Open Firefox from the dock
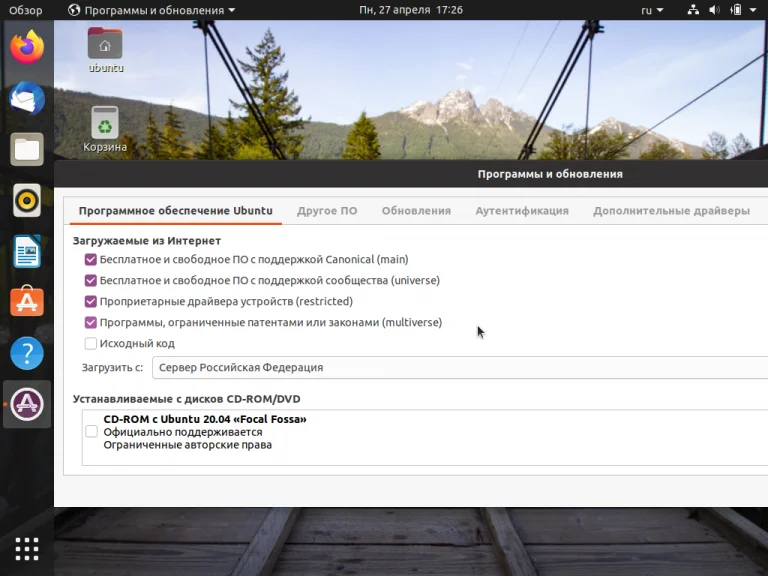The height and width of the screenshot is (576, 768). (x=27, y=47)
